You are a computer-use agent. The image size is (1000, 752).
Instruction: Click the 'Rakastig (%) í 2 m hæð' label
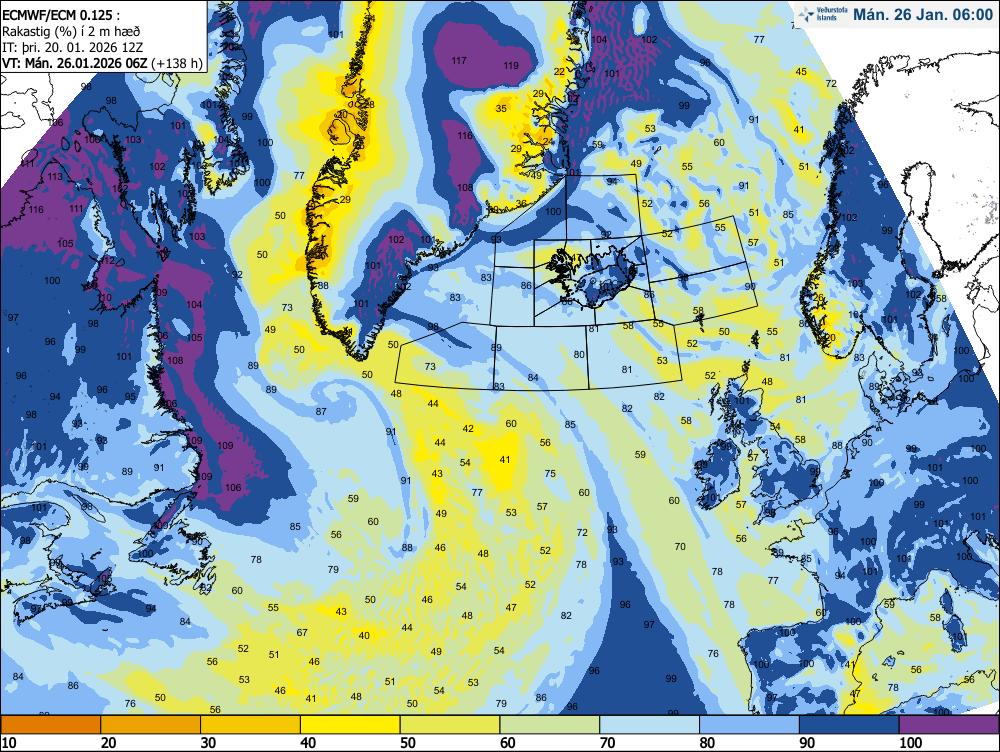point(71,31)
